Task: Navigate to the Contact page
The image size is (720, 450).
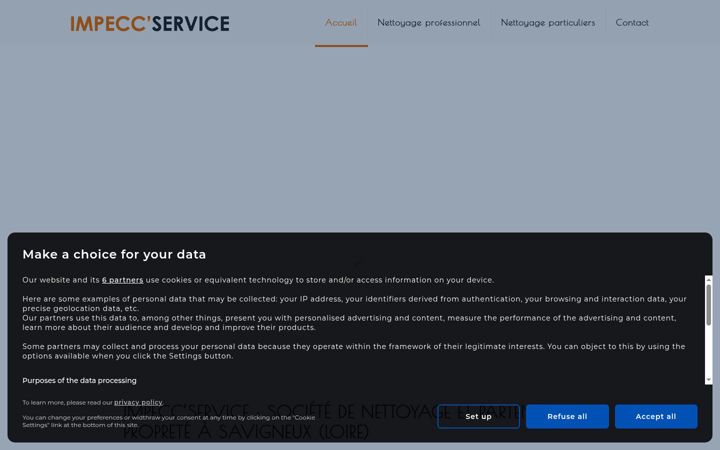Action: tap(632, 22)
